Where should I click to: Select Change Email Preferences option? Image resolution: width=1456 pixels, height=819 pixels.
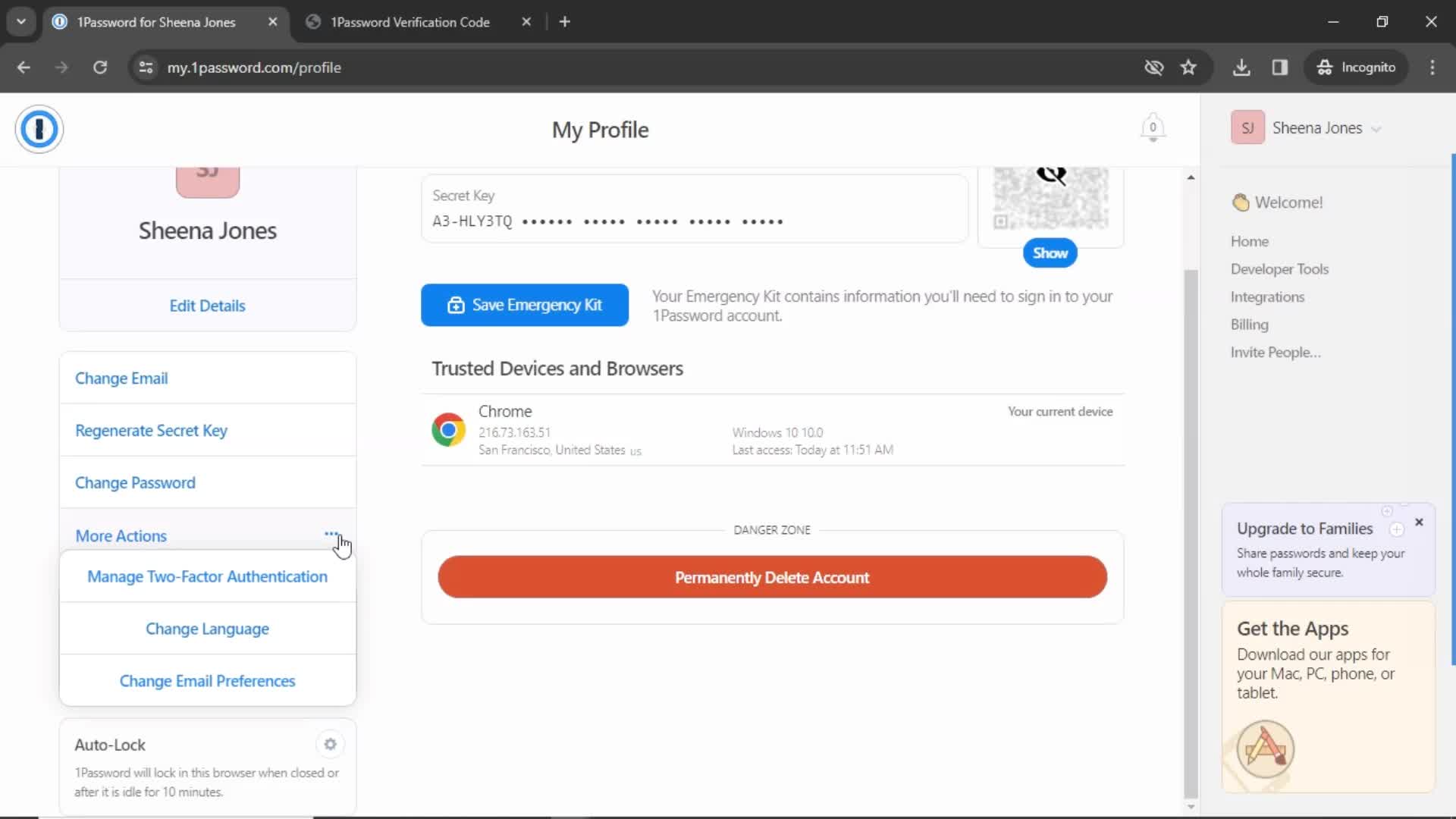click(207, 680)
